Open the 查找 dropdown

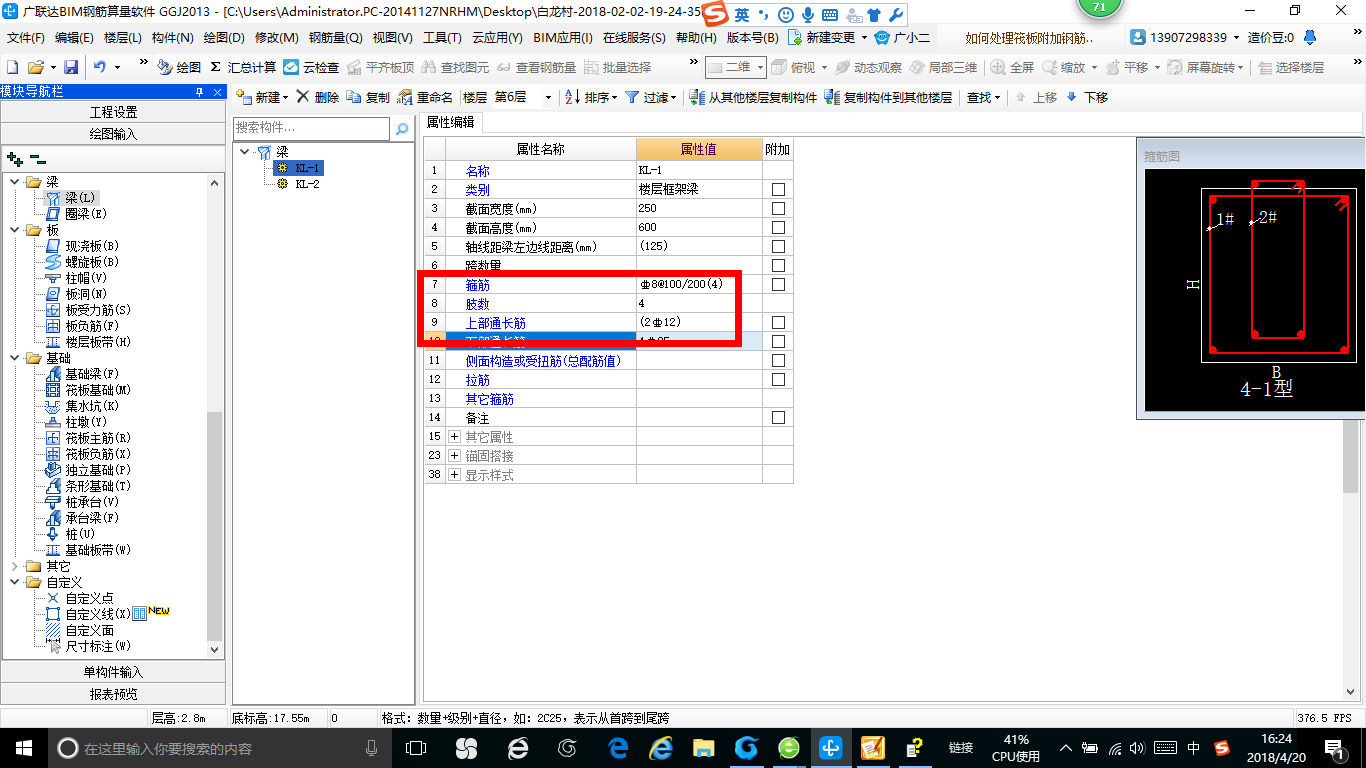(983, 97)
